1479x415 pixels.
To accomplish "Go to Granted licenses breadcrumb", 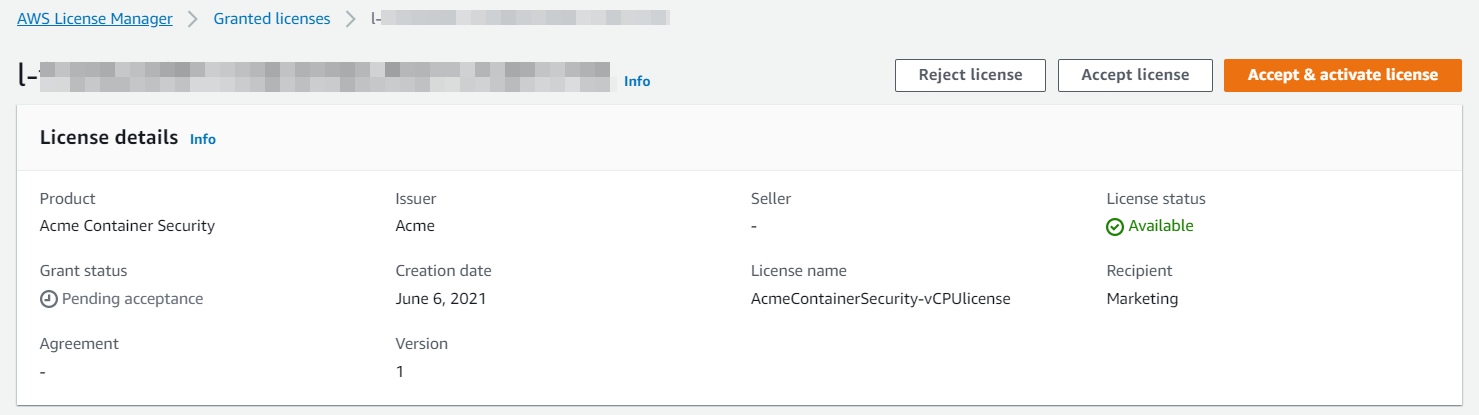I will [x=272, y=18].
